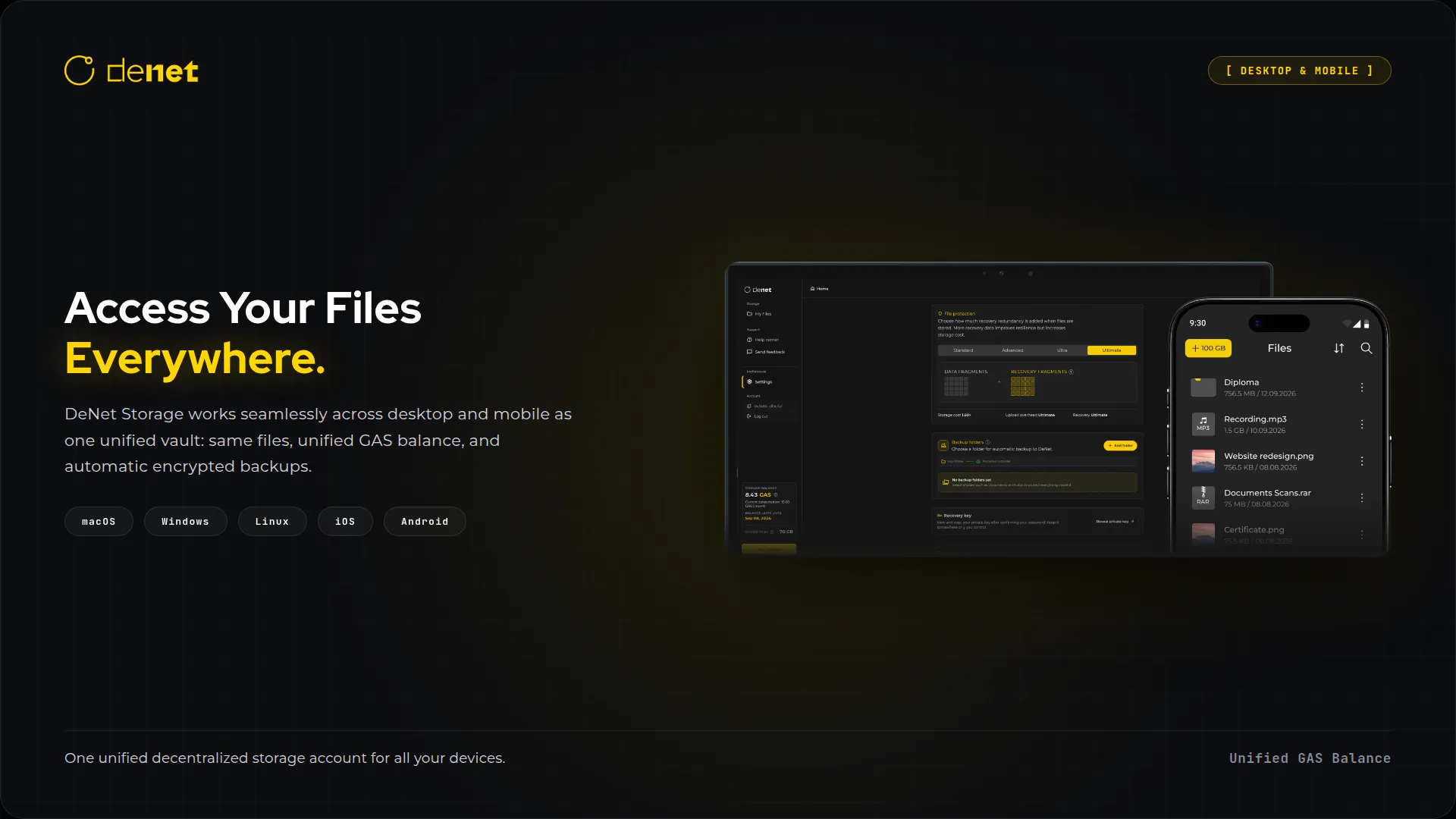The height and width of the screenshot is (819, 1456).
Task: Click the yellow Recovery Fragments grid
Action: 1023,387
